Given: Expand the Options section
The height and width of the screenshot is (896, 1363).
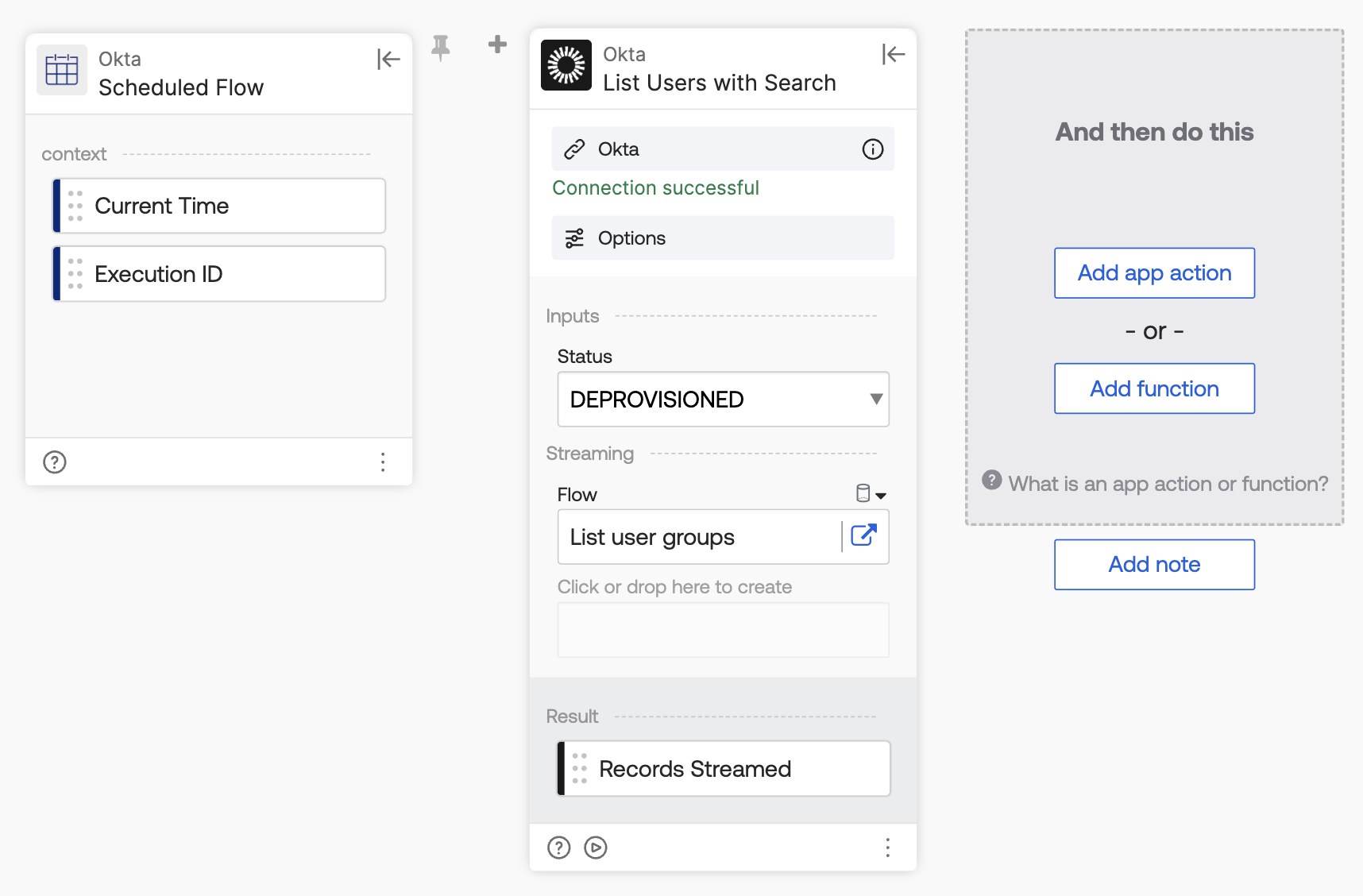Looking at the screenshot, I should coord(723,238).
